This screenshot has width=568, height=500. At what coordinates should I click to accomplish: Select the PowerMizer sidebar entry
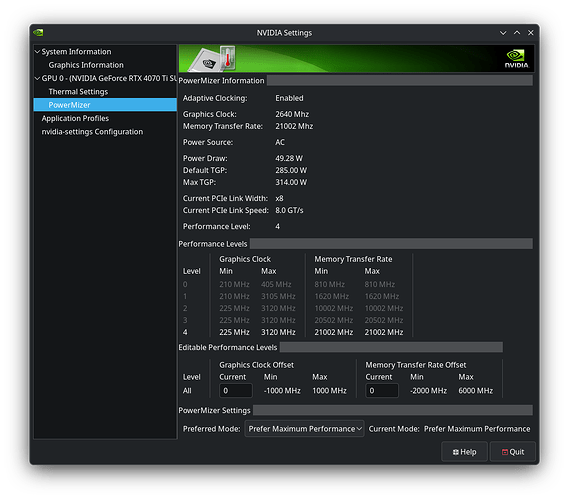point(105,105)
